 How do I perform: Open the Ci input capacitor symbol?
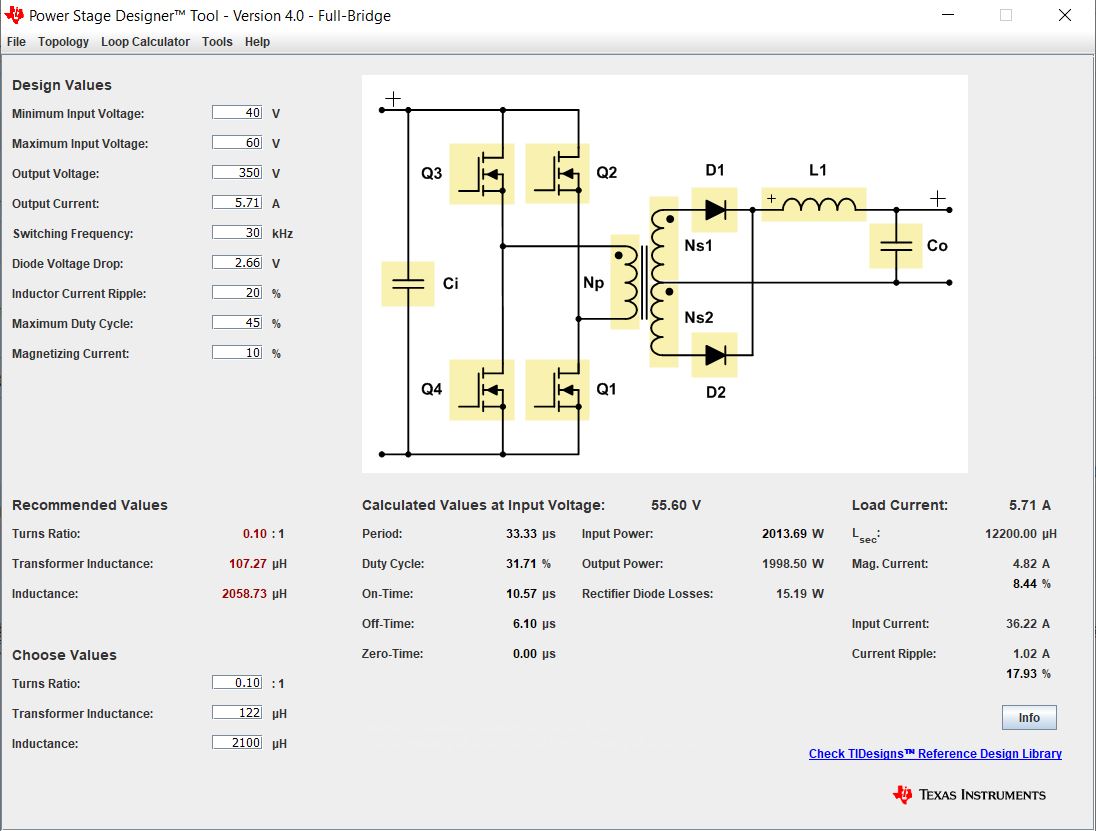click(x=406, y=283)
